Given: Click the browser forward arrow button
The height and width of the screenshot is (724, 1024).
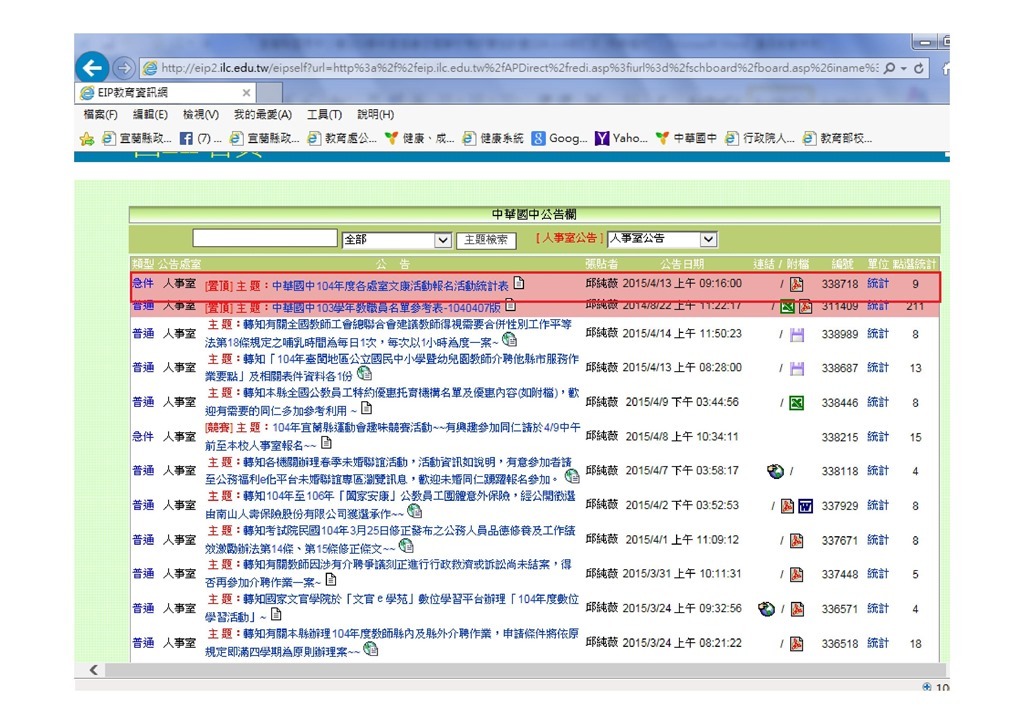Looking at the screenshot, I should click(123, 68).
